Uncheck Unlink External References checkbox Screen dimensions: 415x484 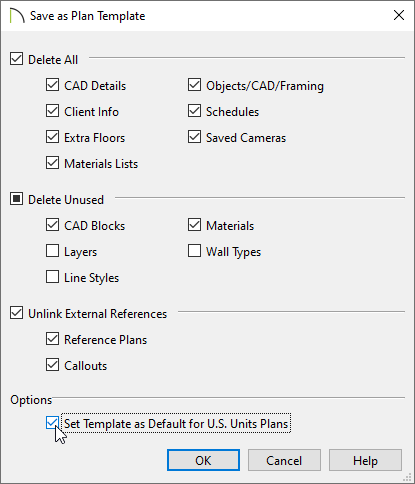click(x=16, y=313)
